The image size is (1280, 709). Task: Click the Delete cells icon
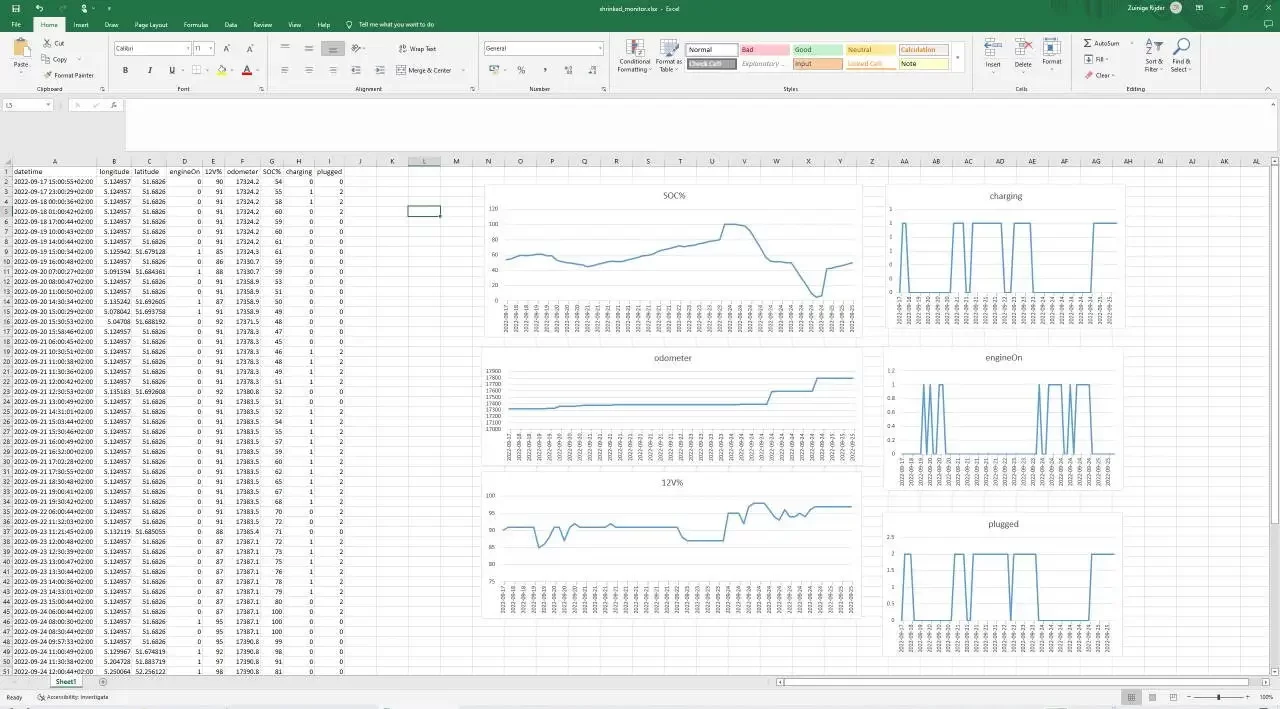[x=1023, y=48]
